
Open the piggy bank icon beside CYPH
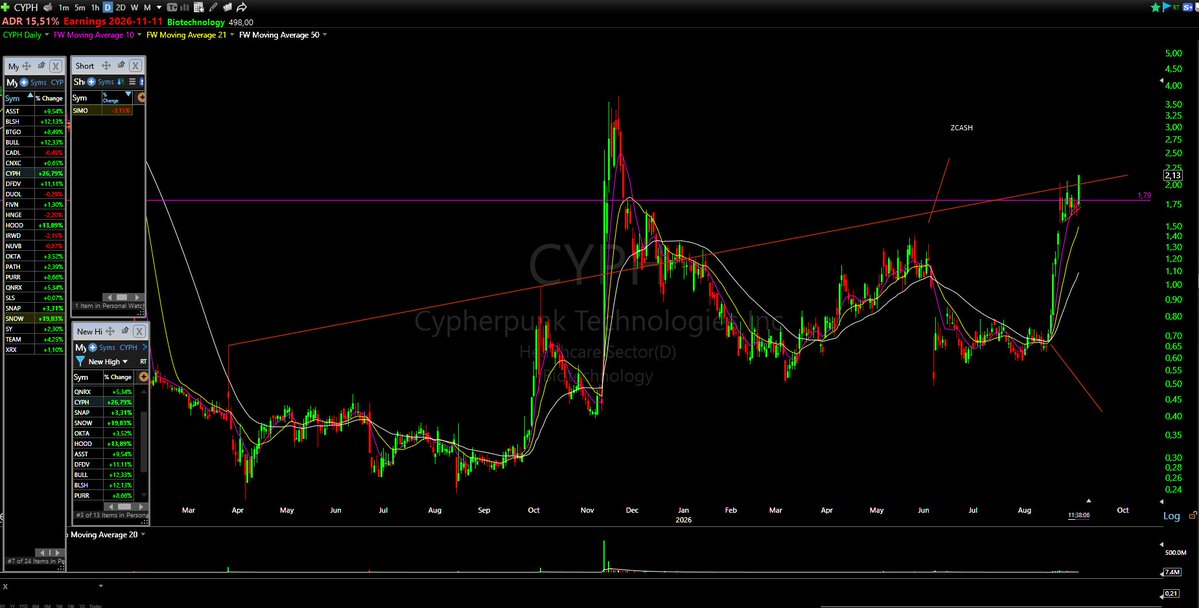coord(47,8)
